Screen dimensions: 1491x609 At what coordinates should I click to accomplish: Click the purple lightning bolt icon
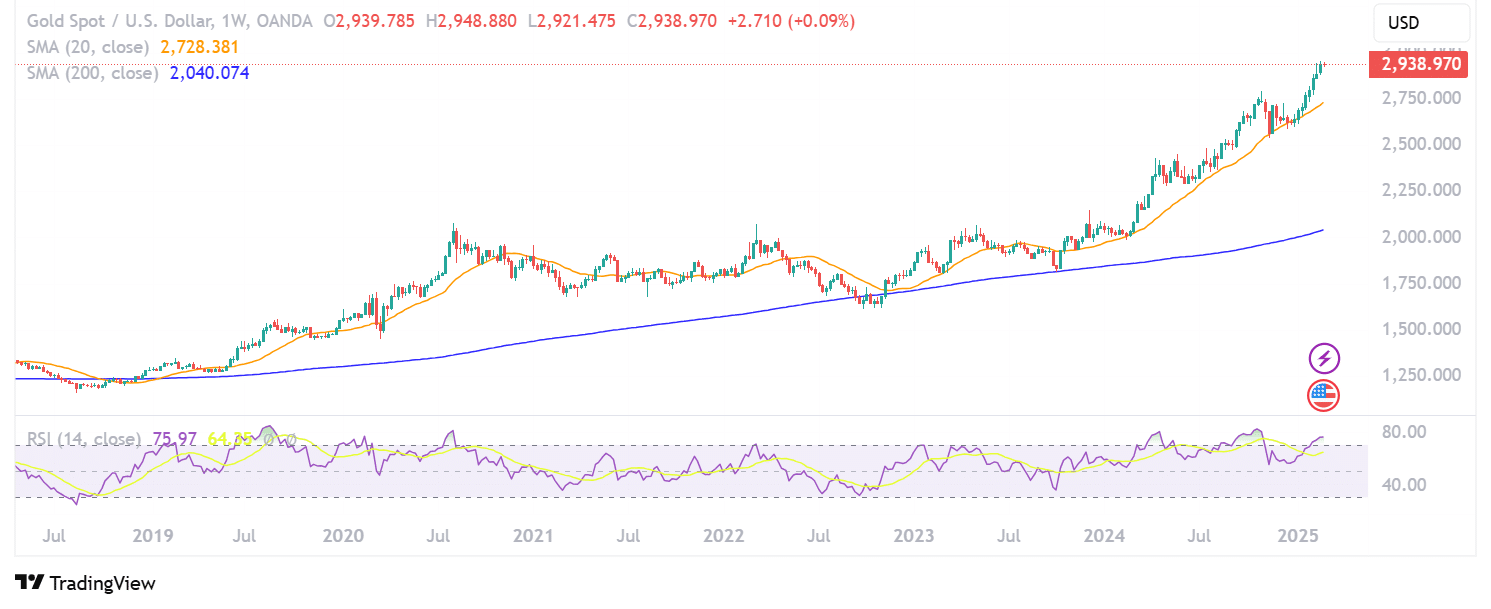point(1325,359)
